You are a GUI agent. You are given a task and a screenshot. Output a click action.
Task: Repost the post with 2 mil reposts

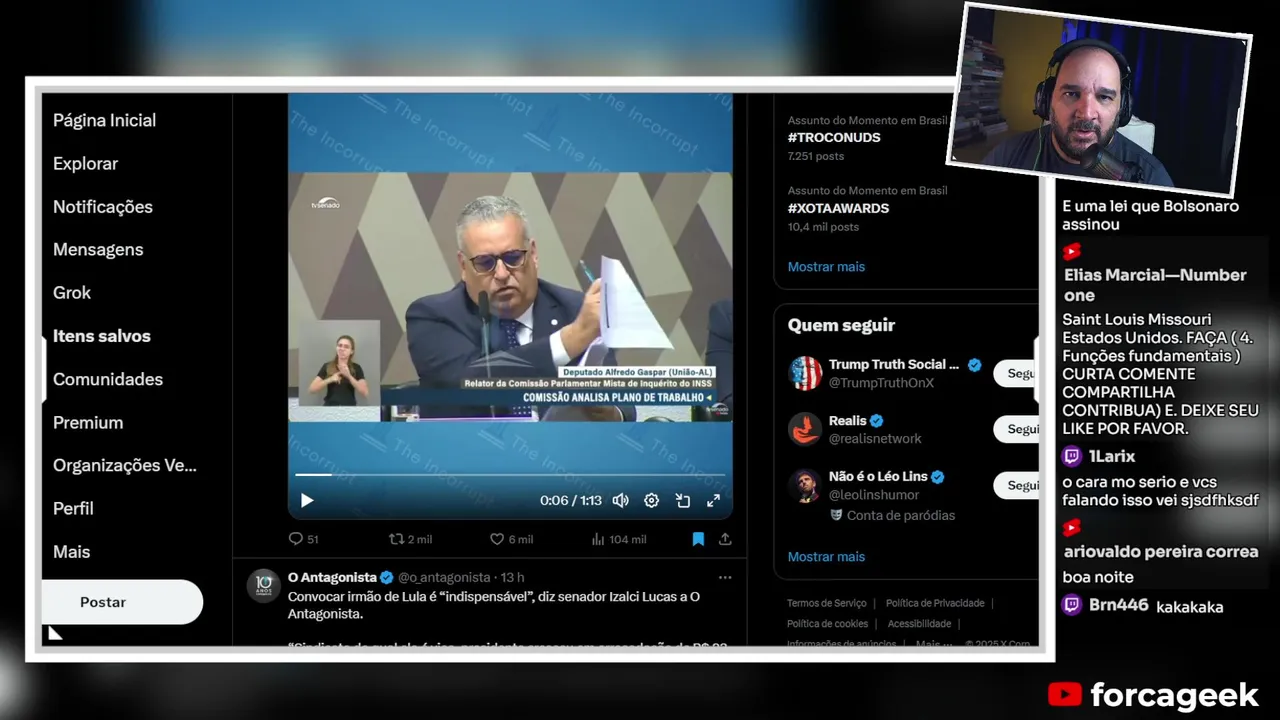tap(410, 539)
